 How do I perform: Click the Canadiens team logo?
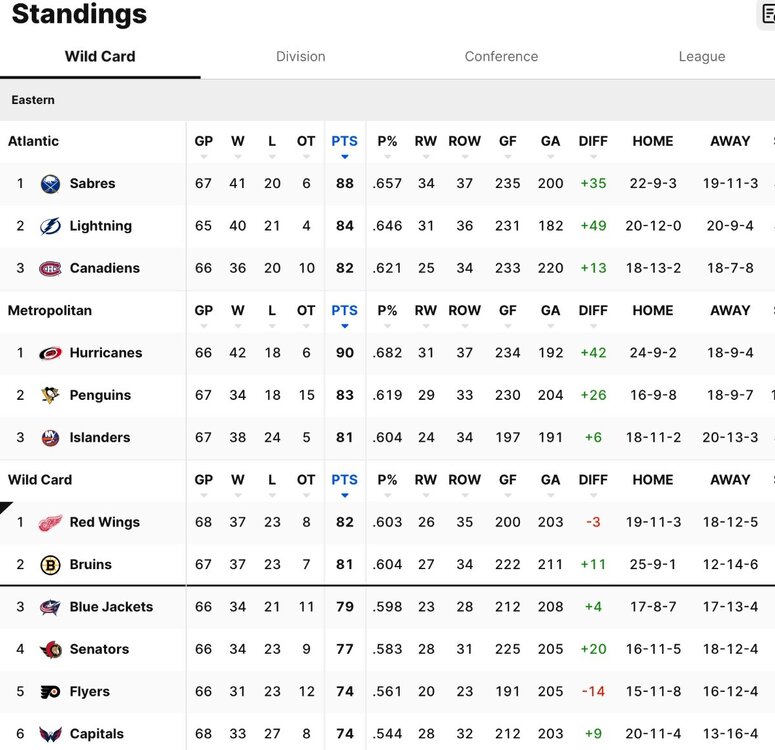tap(50, 268)
